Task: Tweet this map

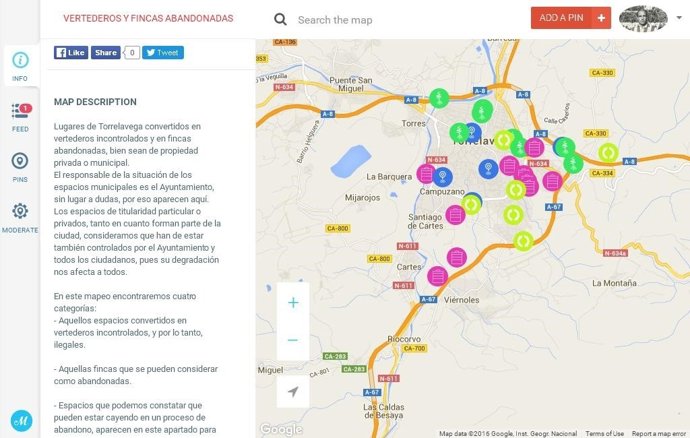Action: (162, 53)
